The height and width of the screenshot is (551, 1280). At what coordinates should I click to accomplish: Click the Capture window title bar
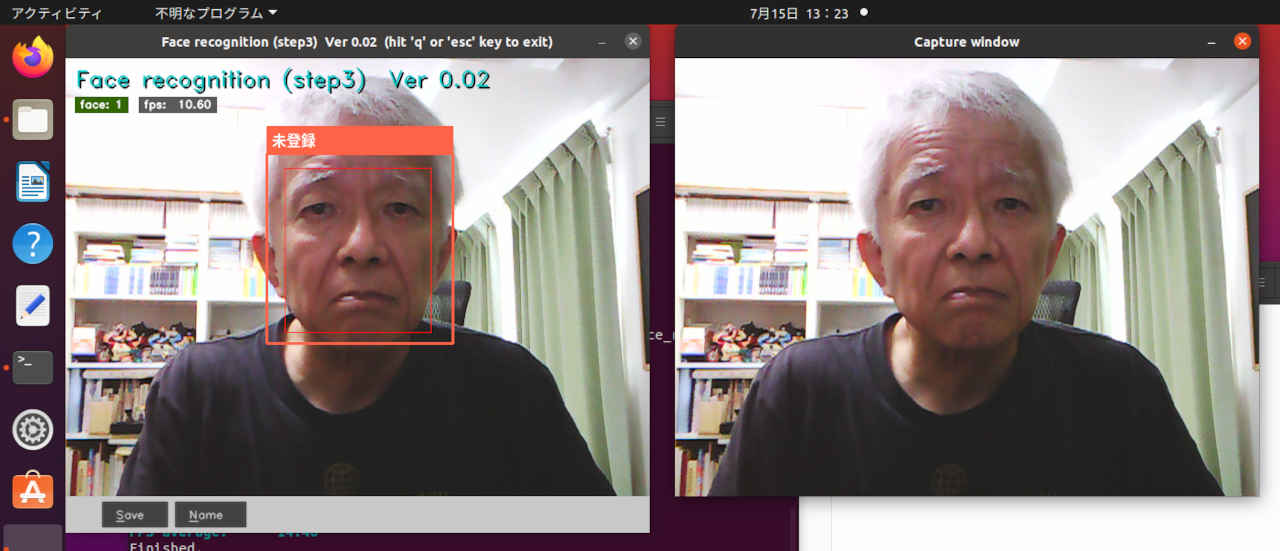click(x=966, y=42)
